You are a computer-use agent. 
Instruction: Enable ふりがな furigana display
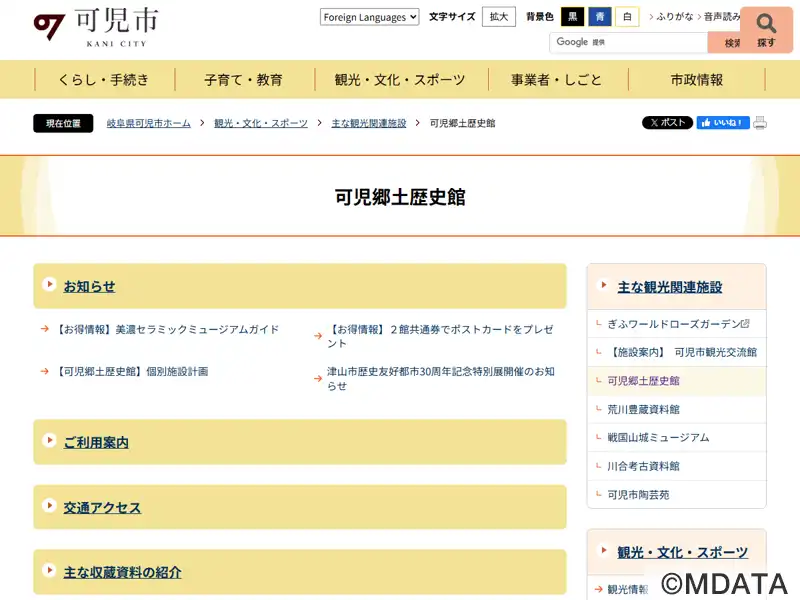(x=674, y=17)
